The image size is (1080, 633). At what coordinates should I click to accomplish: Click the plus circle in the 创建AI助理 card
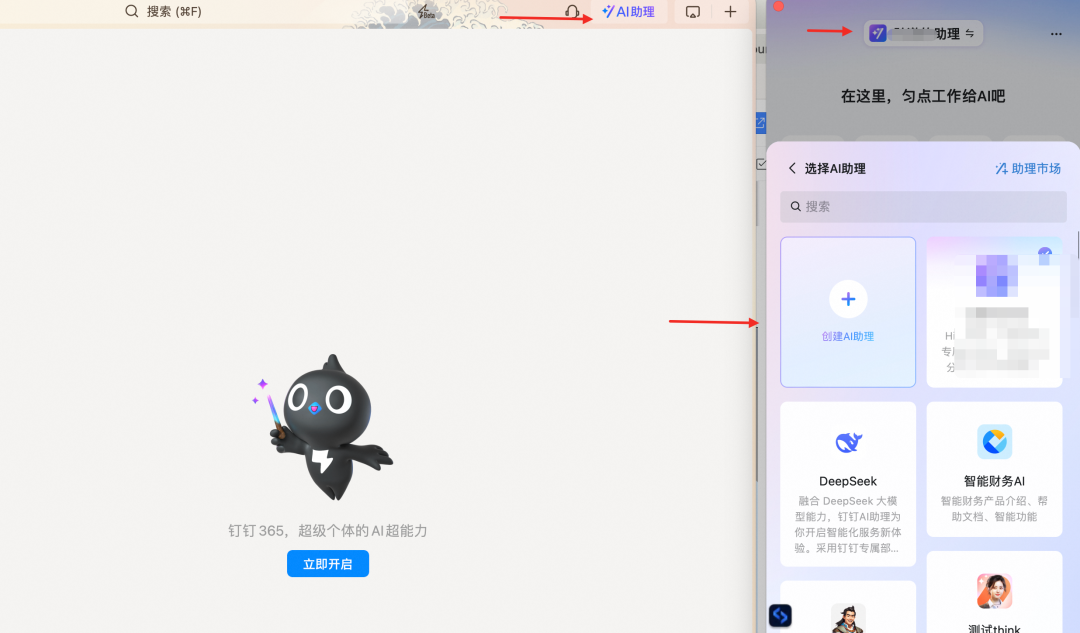pyautogui.click(x=848, y=299)
